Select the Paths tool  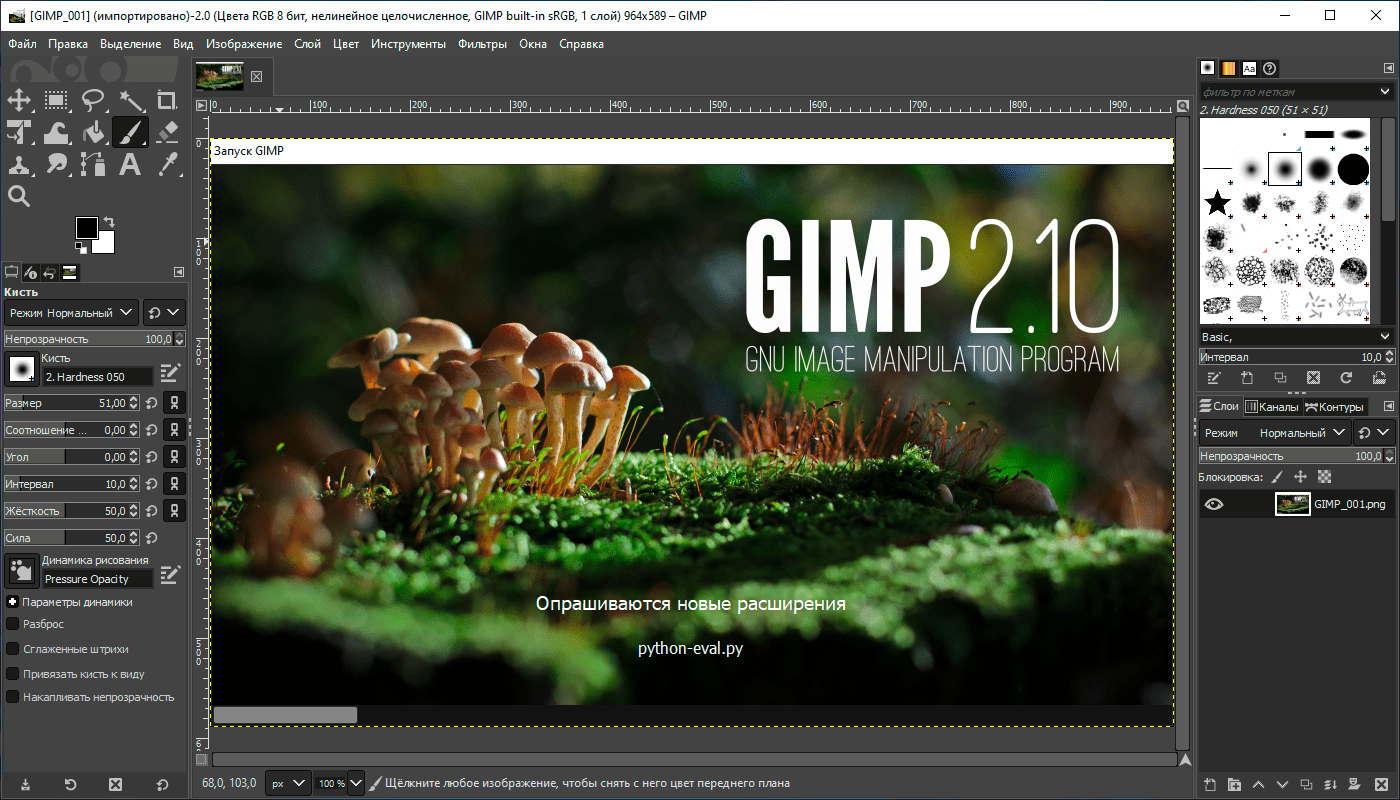point(93,164)
